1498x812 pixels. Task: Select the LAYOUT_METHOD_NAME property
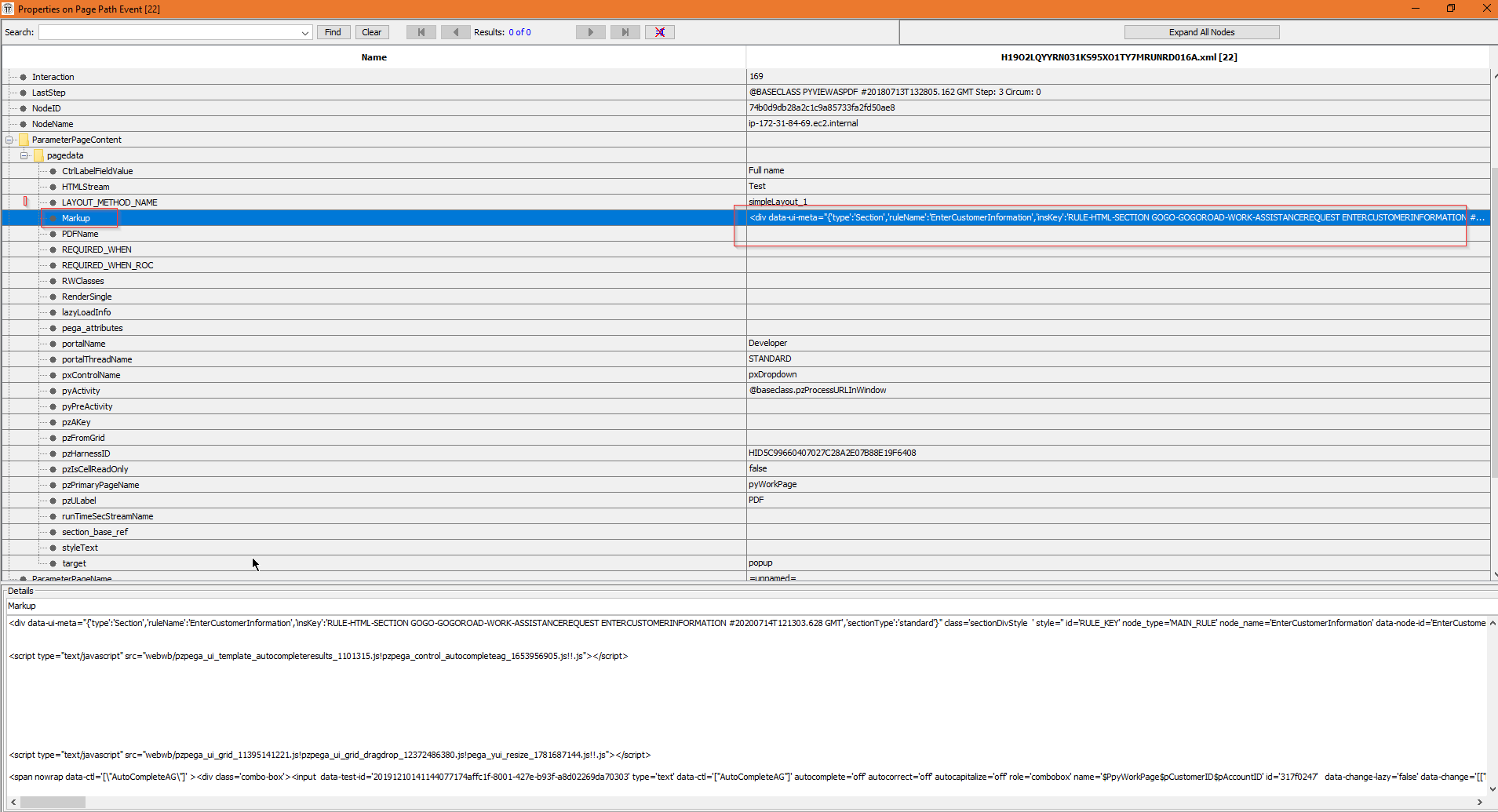[109, 202]
